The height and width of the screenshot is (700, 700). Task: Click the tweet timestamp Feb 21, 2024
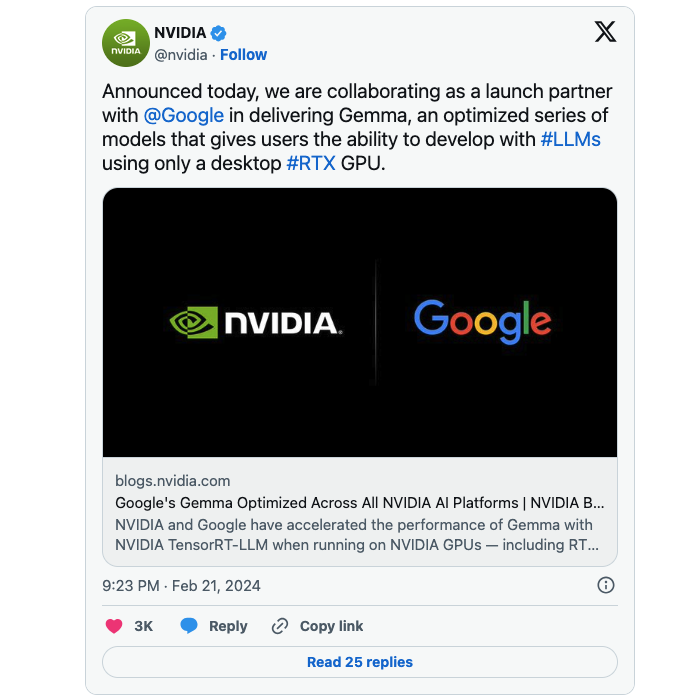coord(181,586)
